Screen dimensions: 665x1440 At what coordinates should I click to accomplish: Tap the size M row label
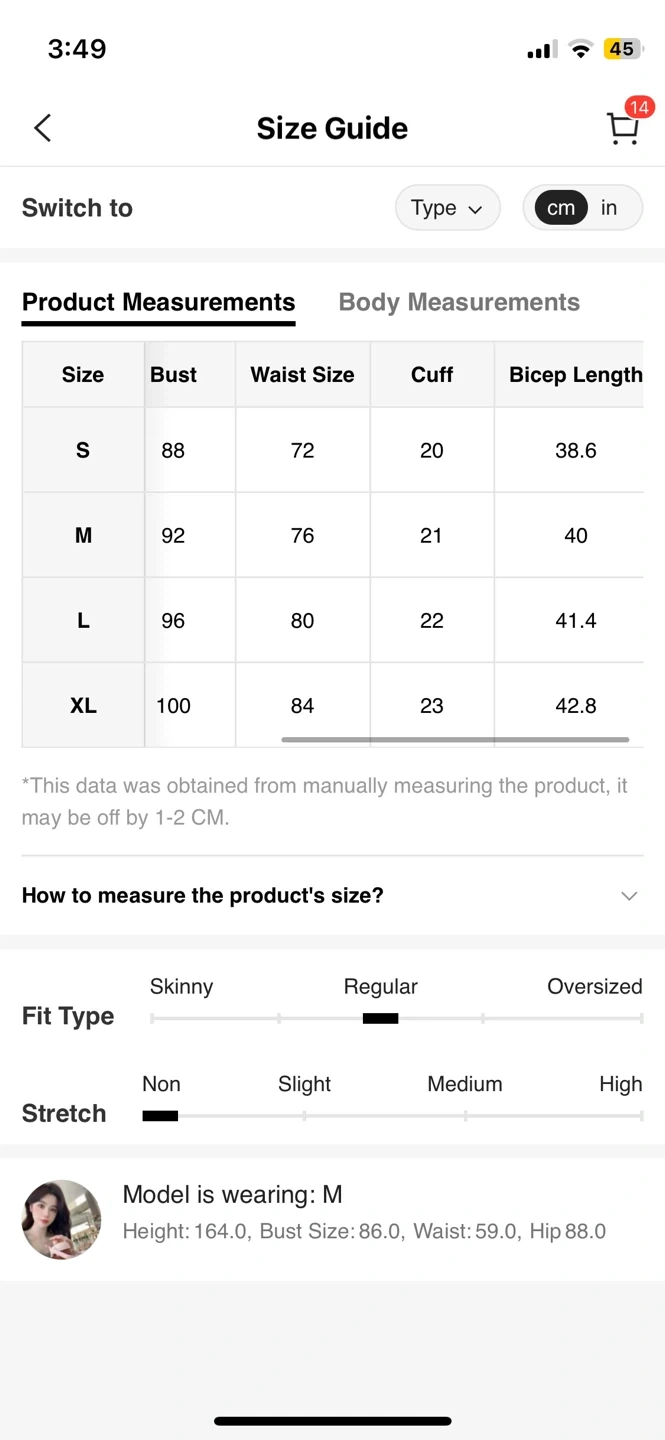83,536
